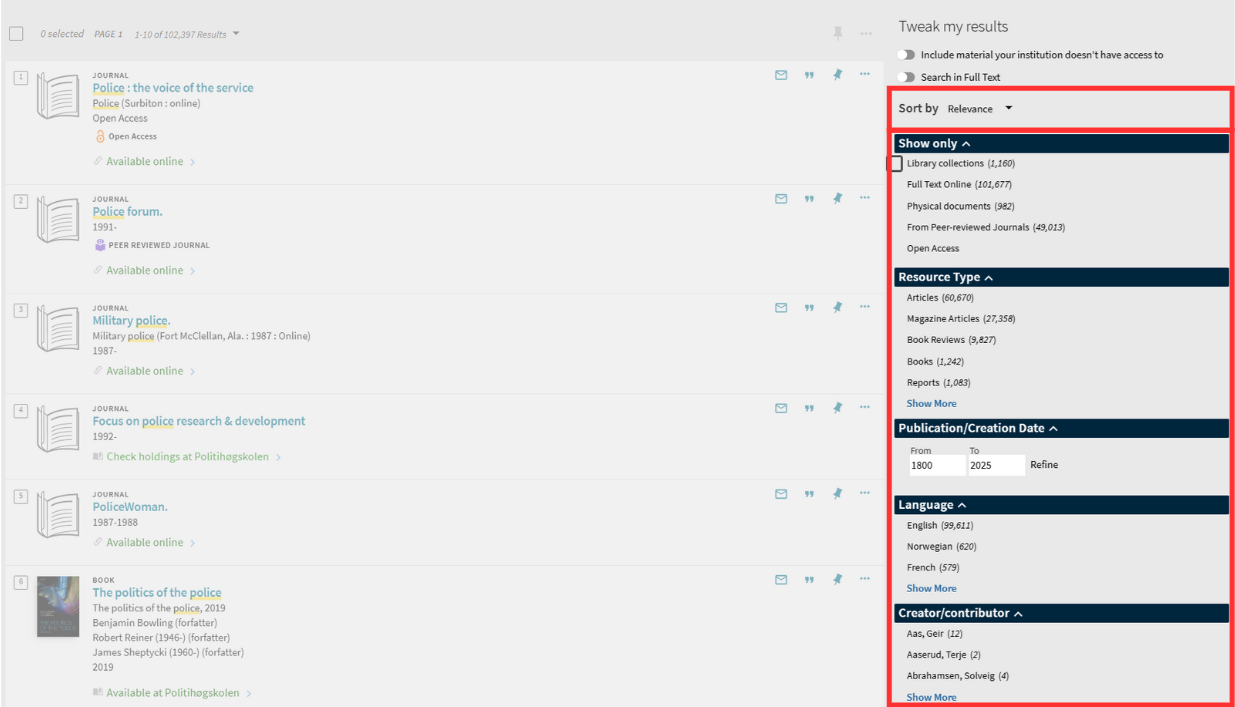Email the 'Police : the voice of the service' record
The width and height of the screenshot is (1235, 707).
781,74
